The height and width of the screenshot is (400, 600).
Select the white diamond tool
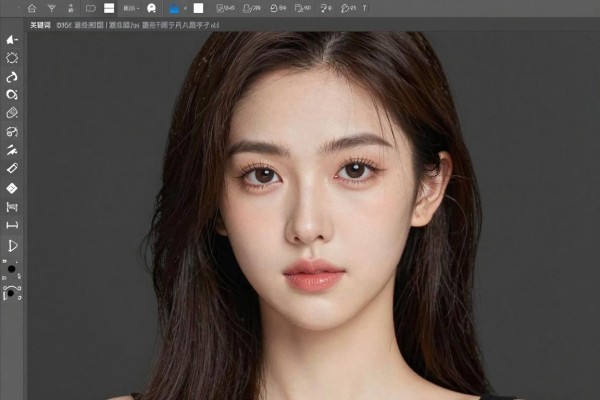12,188
